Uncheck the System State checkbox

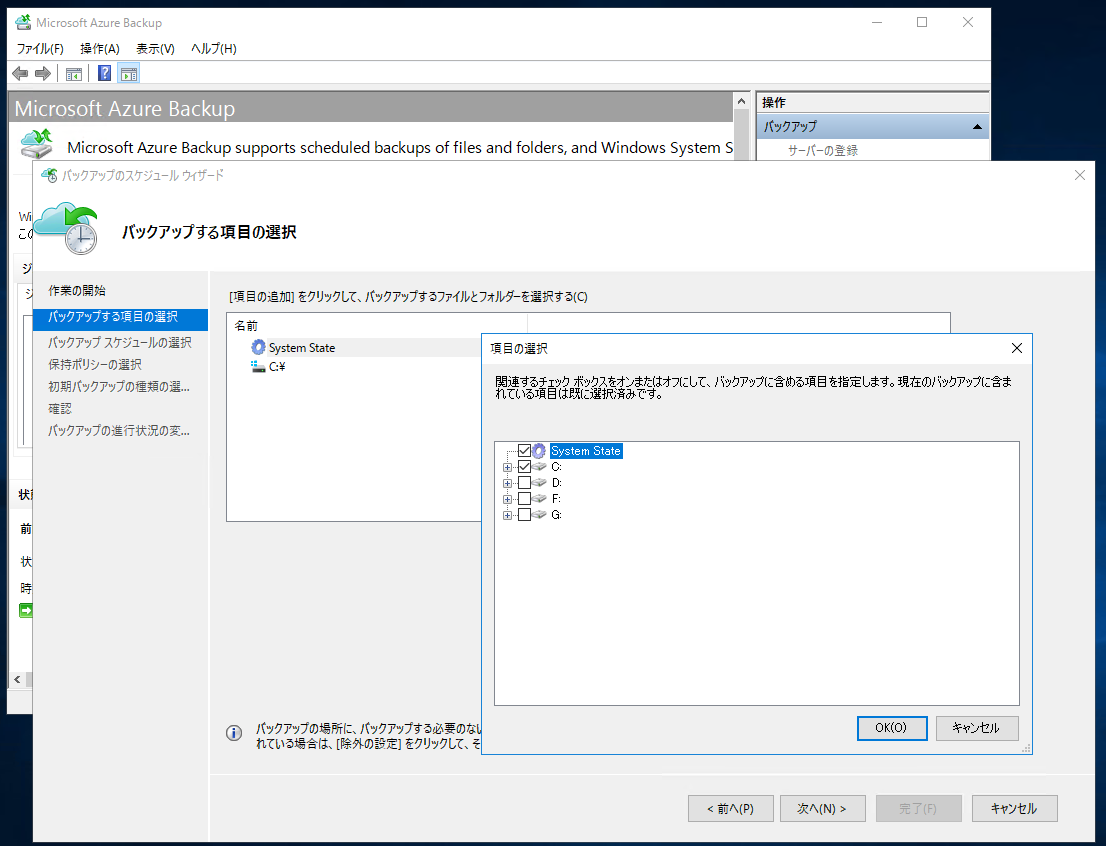(x=524, y=450)
